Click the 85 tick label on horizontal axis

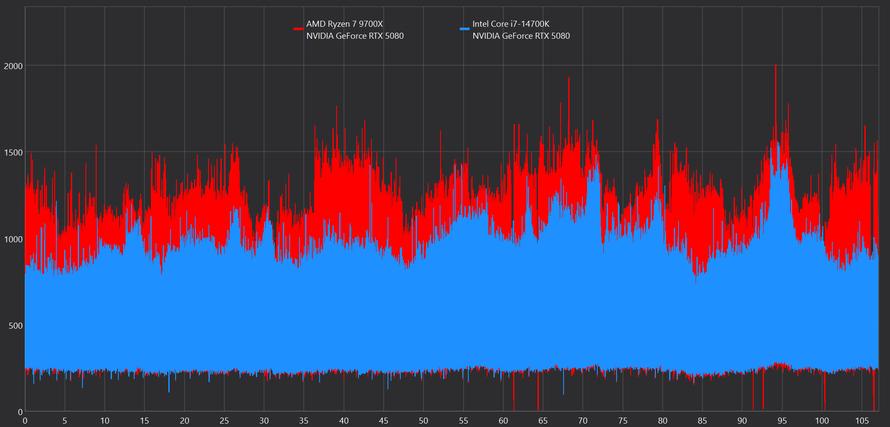coord(702,421)
